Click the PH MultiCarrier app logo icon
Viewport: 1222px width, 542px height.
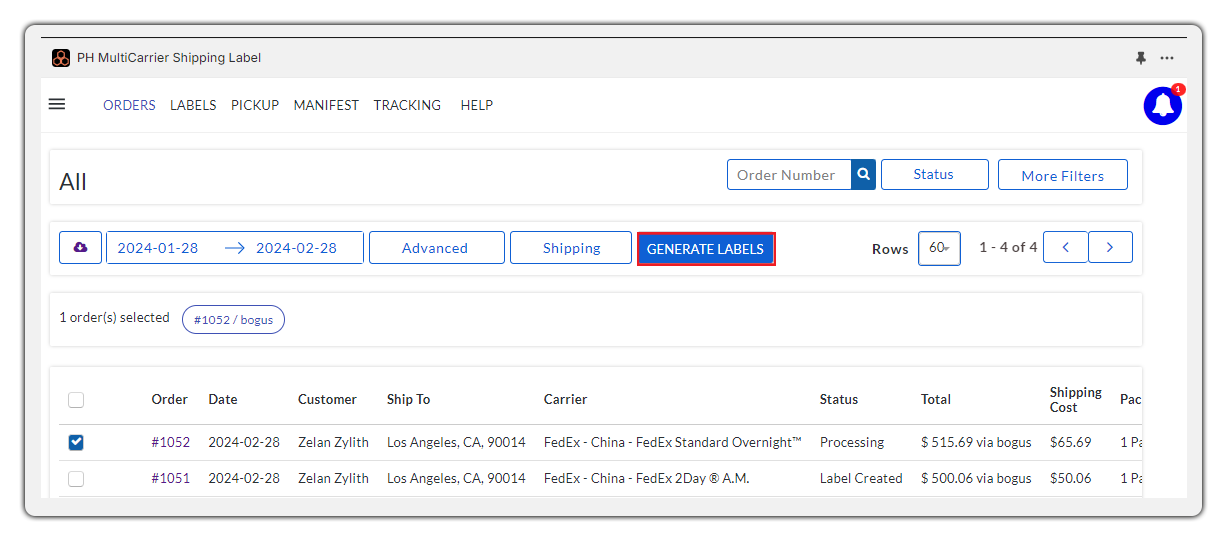click(61, 58)
